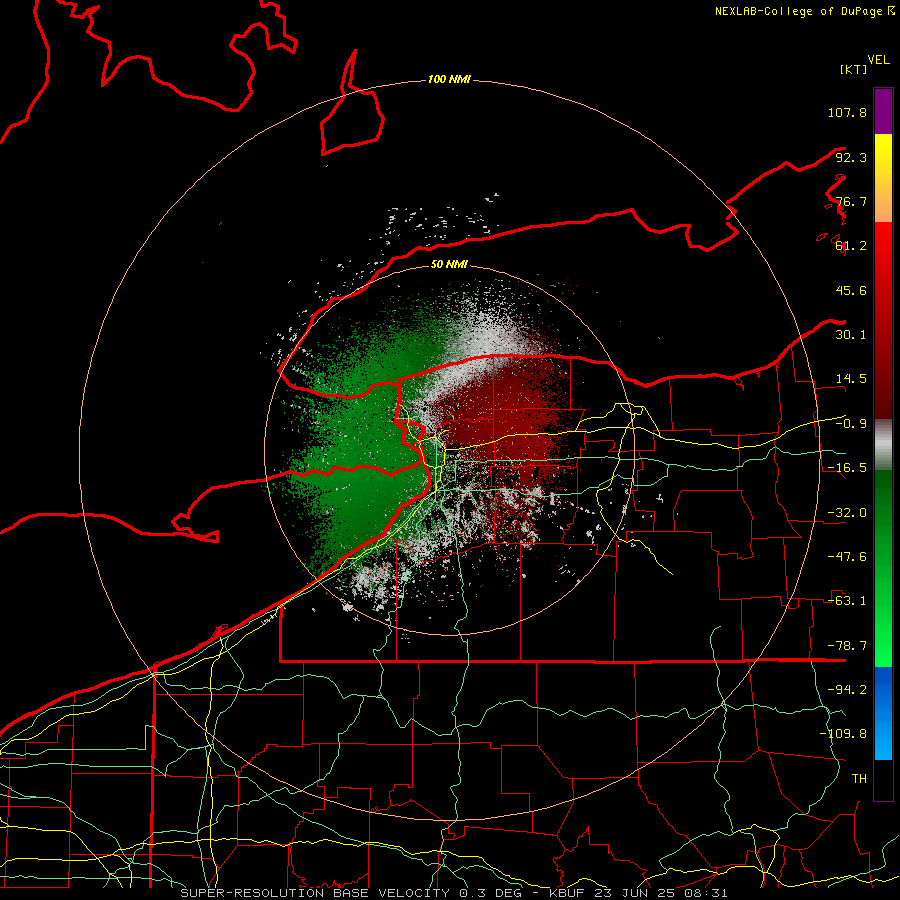Pick the purple segment of the velocity color bar
This screenshot has width=900, height=900.
tap(883, 111)
